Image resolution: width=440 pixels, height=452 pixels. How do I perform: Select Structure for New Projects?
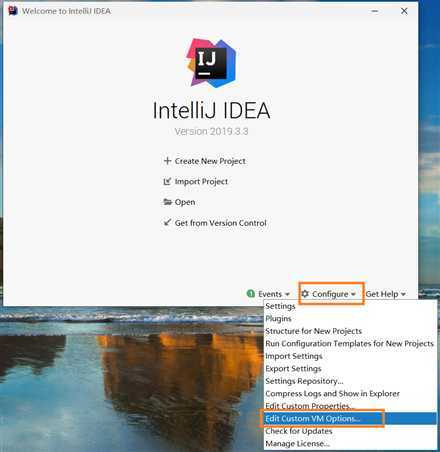pyautogui.click(x=350, y=331)
